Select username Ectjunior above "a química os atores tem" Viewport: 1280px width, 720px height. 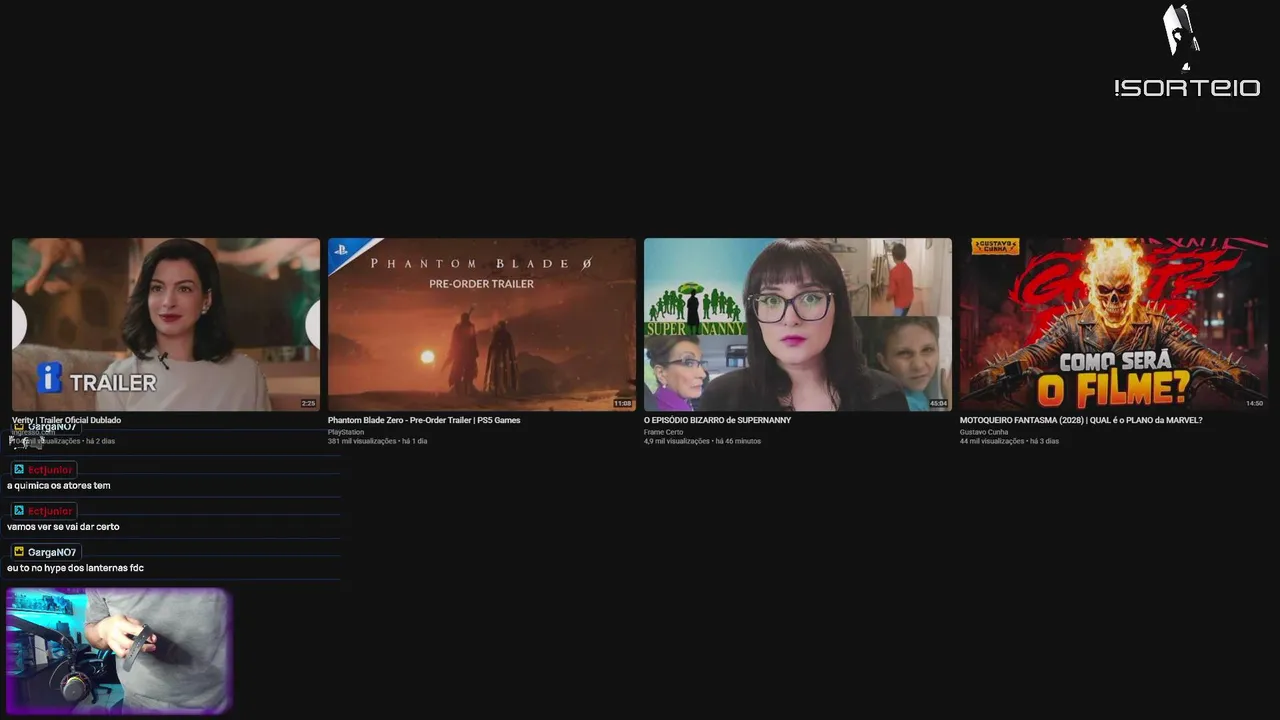click(50, 469)
